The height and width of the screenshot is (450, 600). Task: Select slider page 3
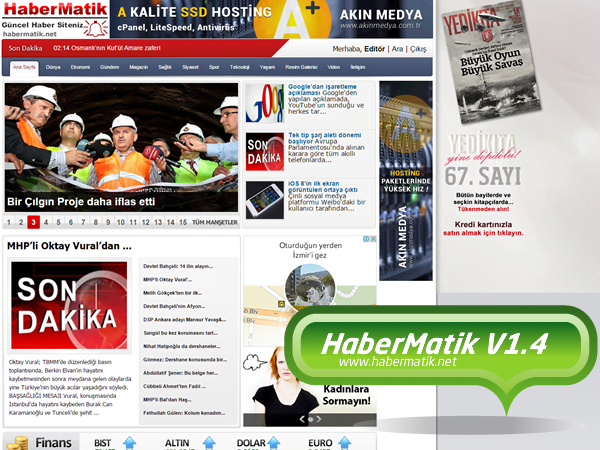coord(33,222)
